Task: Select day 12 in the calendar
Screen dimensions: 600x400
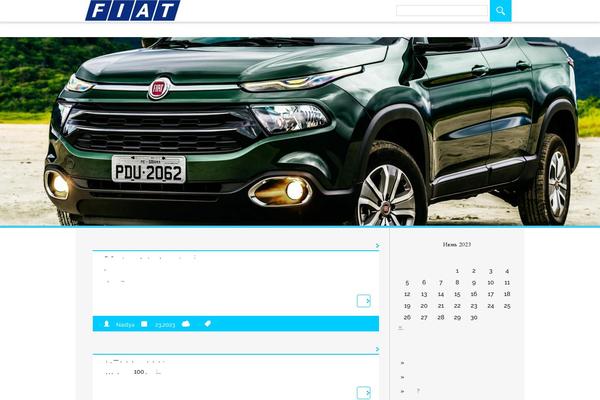Action: click(407, 294)
